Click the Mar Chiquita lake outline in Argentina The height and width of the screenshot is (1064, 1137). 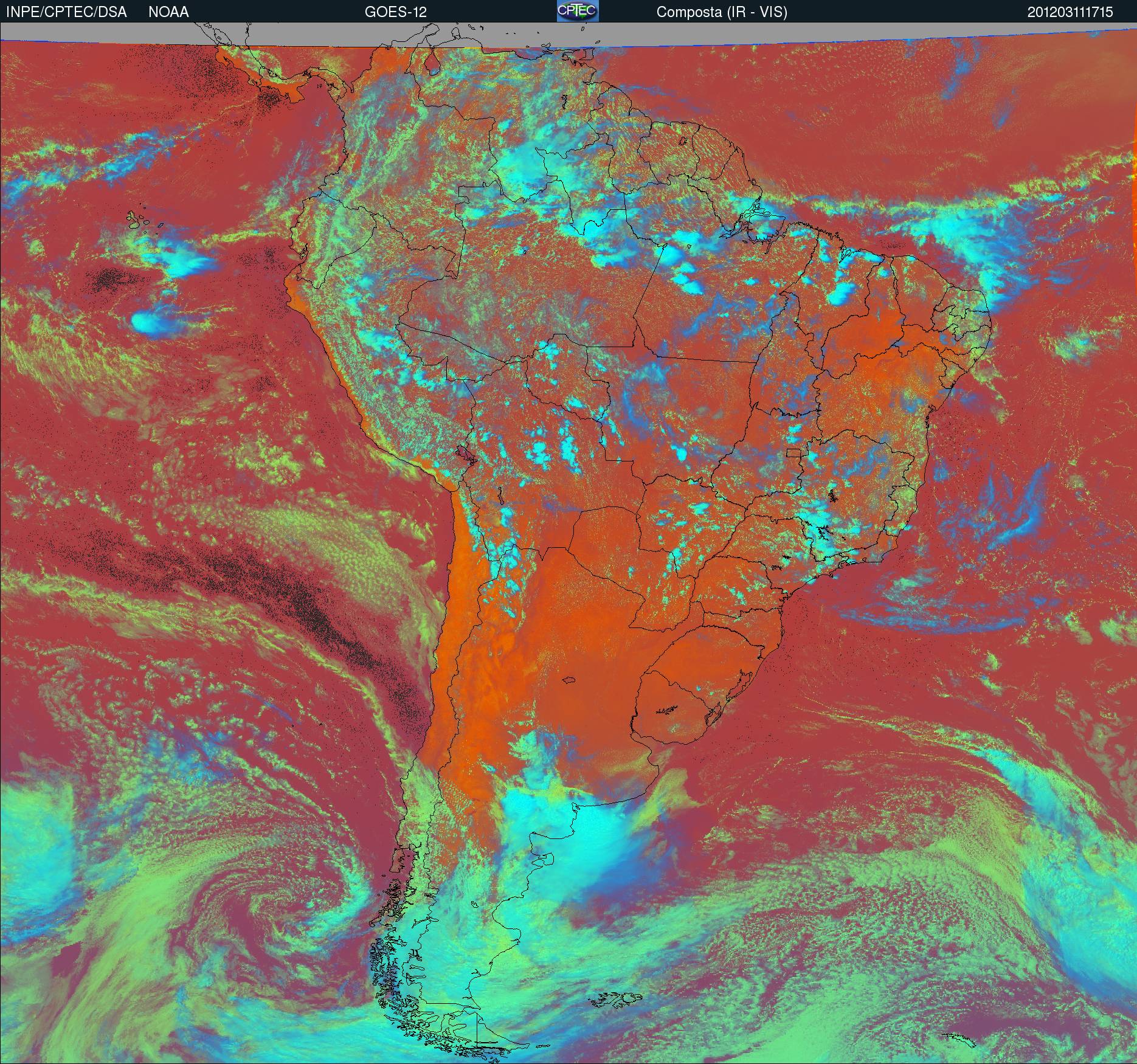[x=570, y=680]
